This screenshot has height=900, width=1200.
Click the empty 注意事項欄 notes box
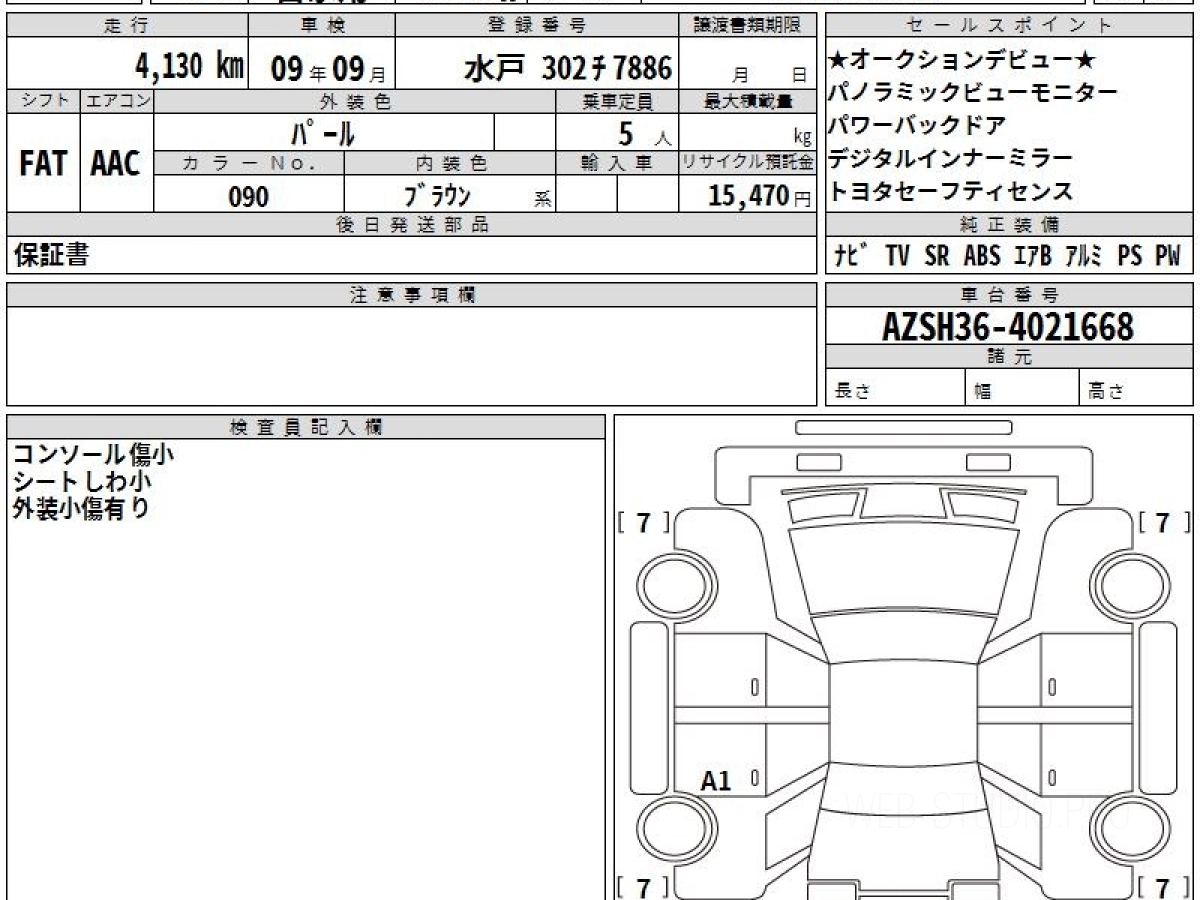411,356
